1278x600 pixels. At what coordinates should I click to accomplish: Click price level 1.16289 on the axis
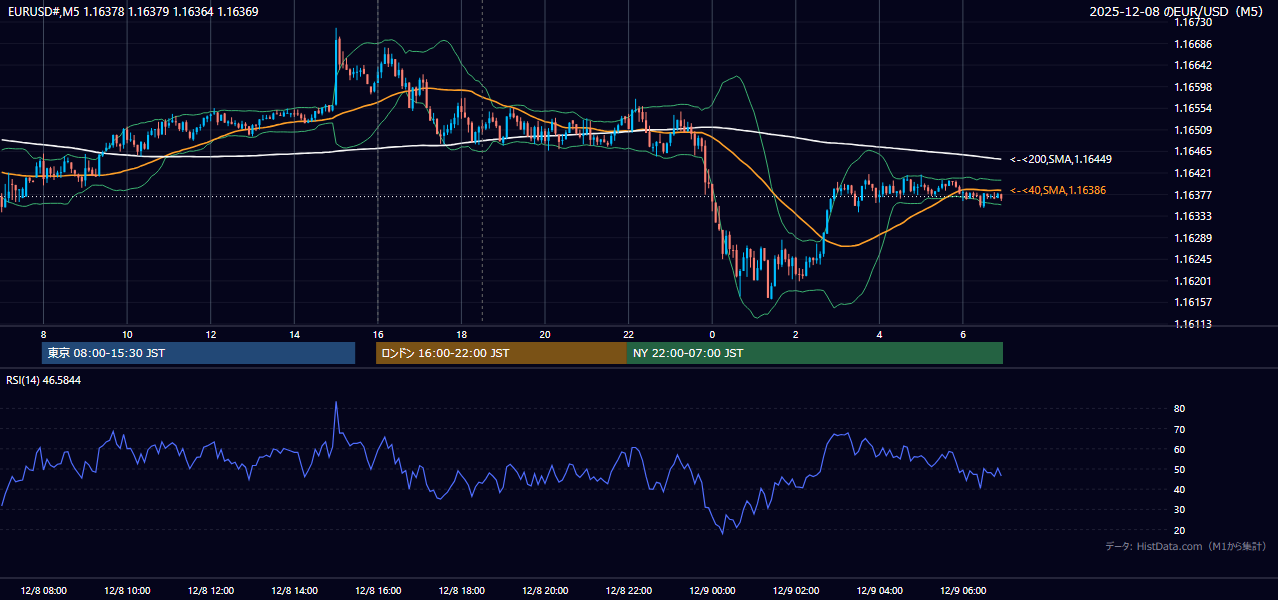click(1193, 238)
